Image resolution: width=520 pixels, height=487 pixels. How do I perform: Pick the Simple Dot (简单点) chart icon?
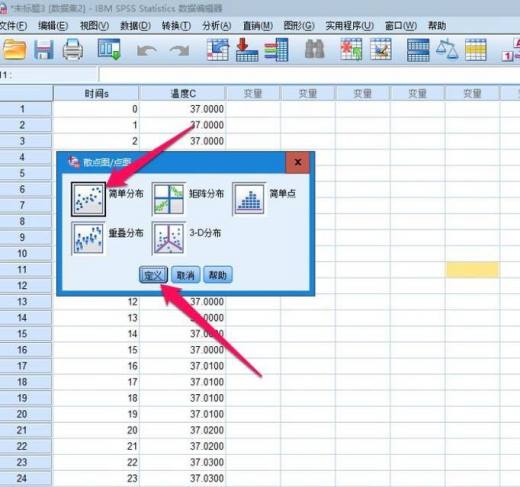(249, 199)
